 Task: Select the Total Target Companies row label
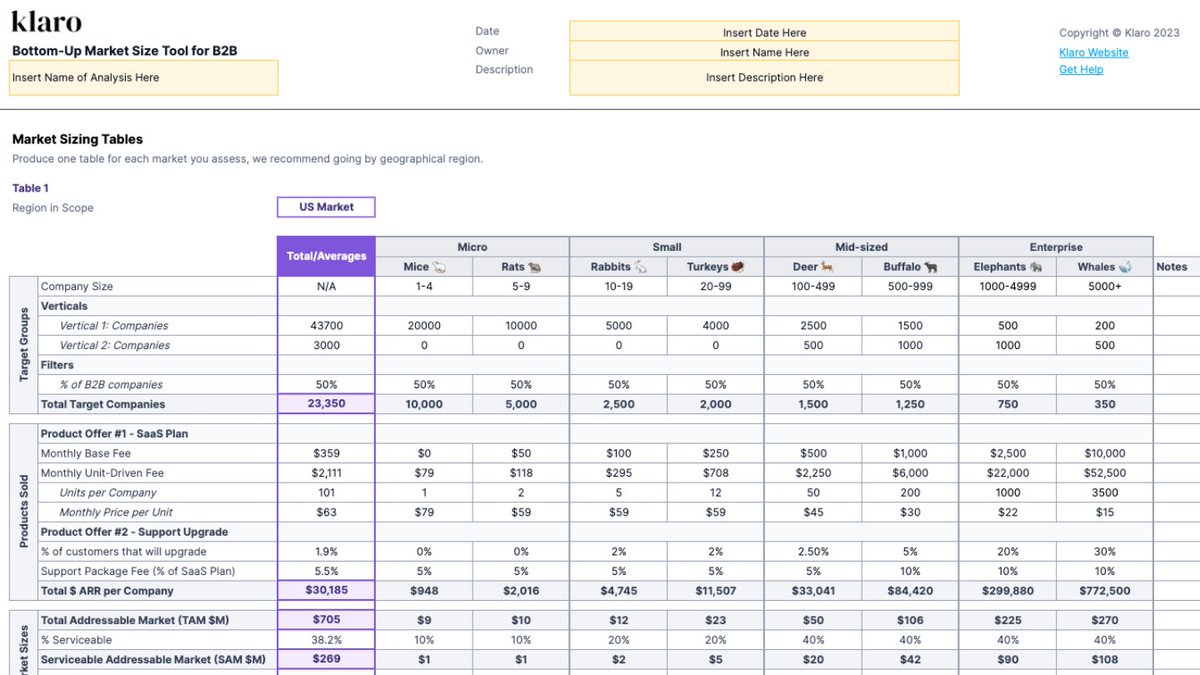pyautogui.click(x=103, y=404)
